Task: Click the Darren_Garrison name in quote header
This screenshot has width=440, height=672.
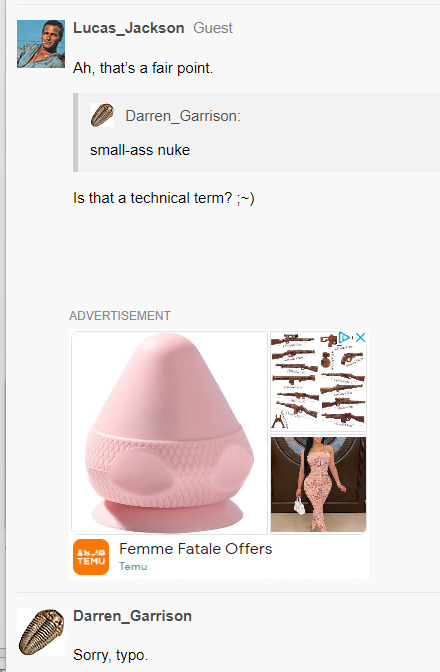Action: point(183,116)
